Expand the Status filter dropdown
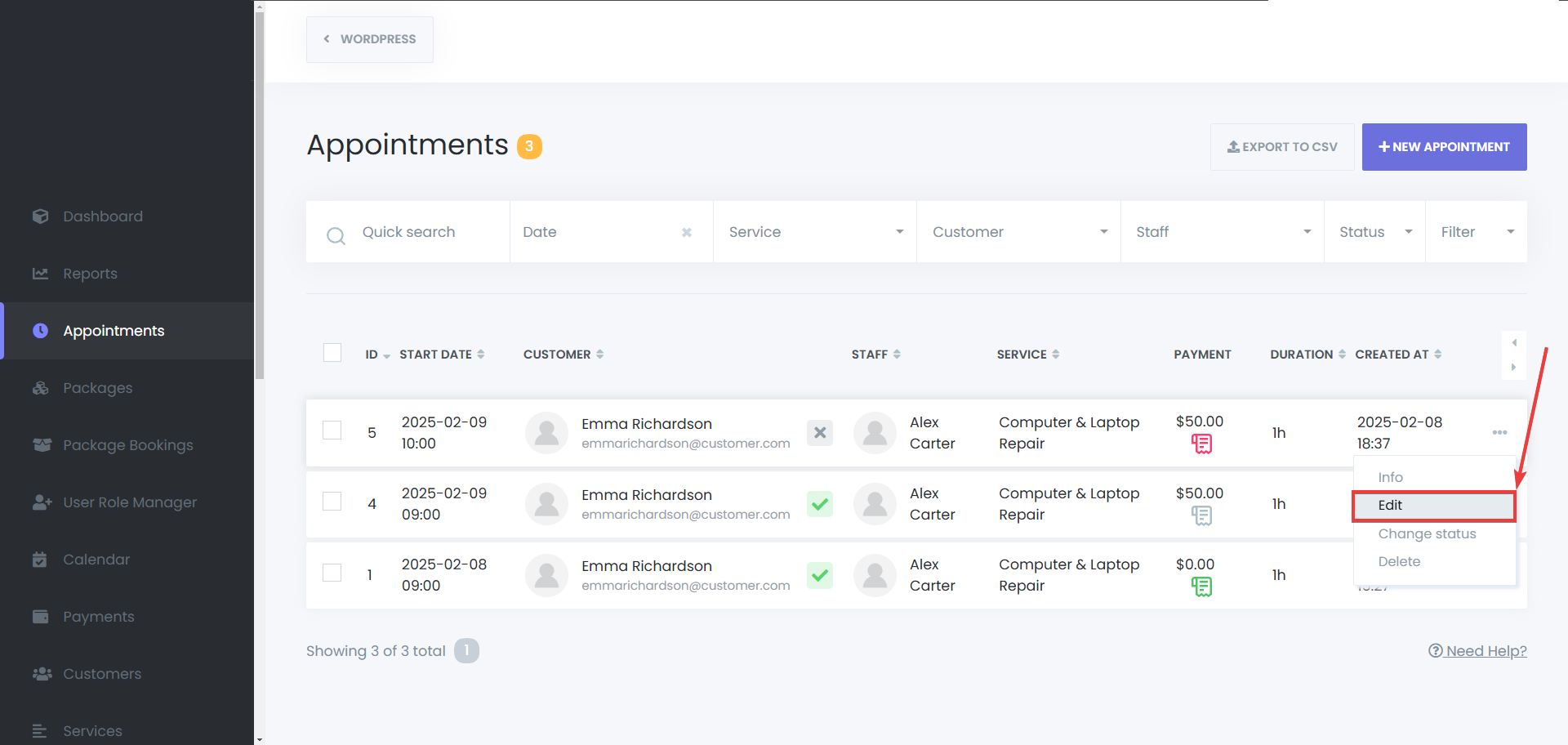 pyautogui.click(x=1374, y=232)
